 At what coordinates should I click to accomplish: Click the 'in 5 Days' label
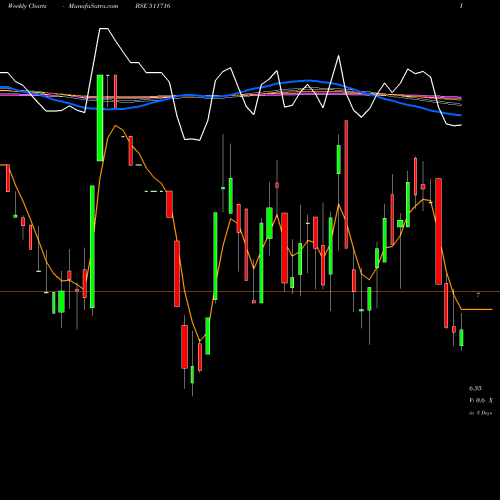[x=480, y=413]
